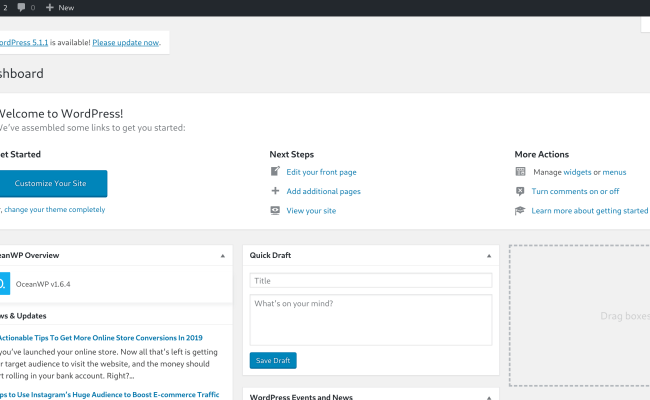Click the Save Draft button
Image resolution: width=650 pixels, height=400 pixels.
[273, 360]
